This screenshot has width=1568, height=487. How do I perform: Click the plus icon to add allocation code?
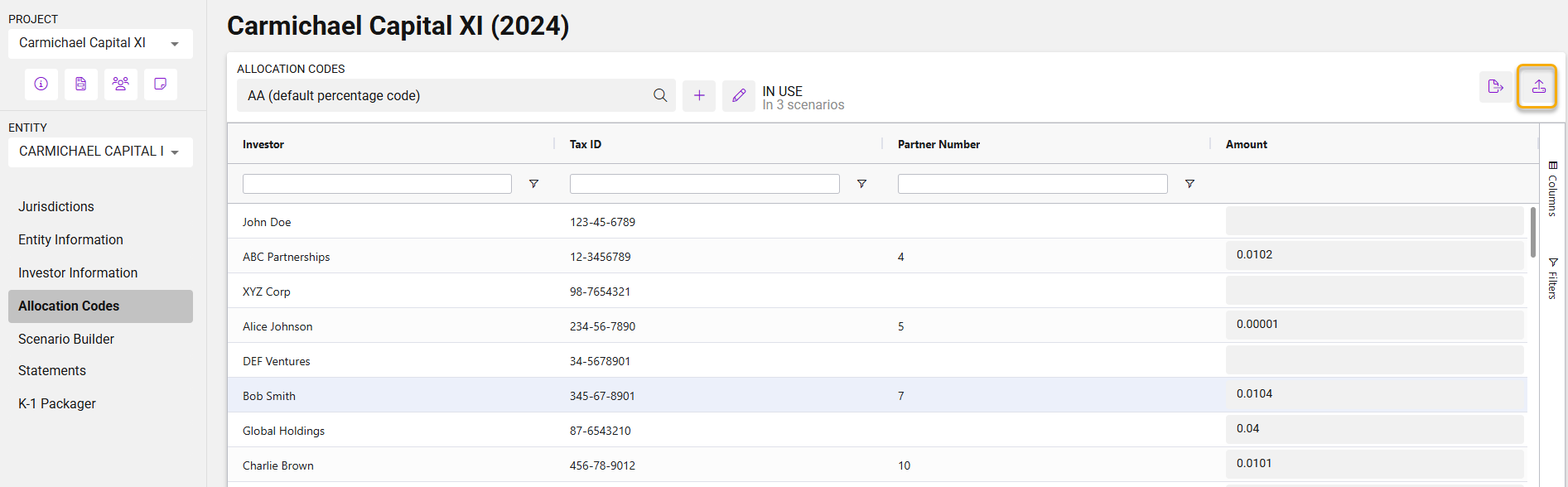(699, 95)
